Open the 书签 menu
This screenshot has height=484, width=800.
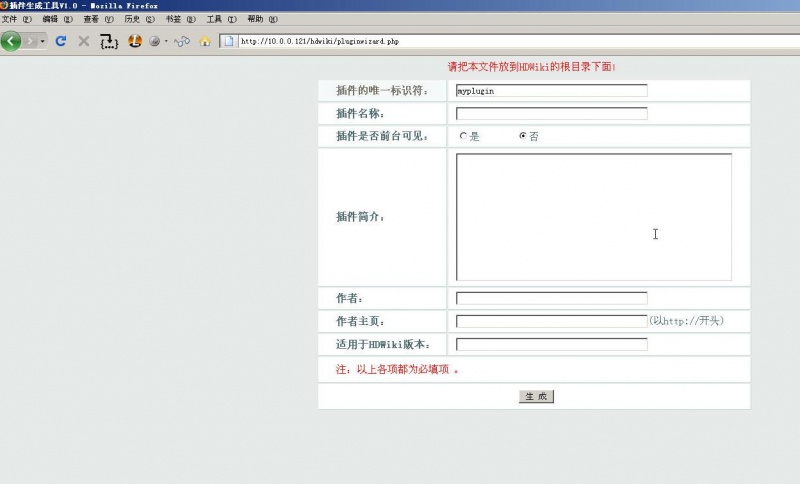click(x=174, y=19)
